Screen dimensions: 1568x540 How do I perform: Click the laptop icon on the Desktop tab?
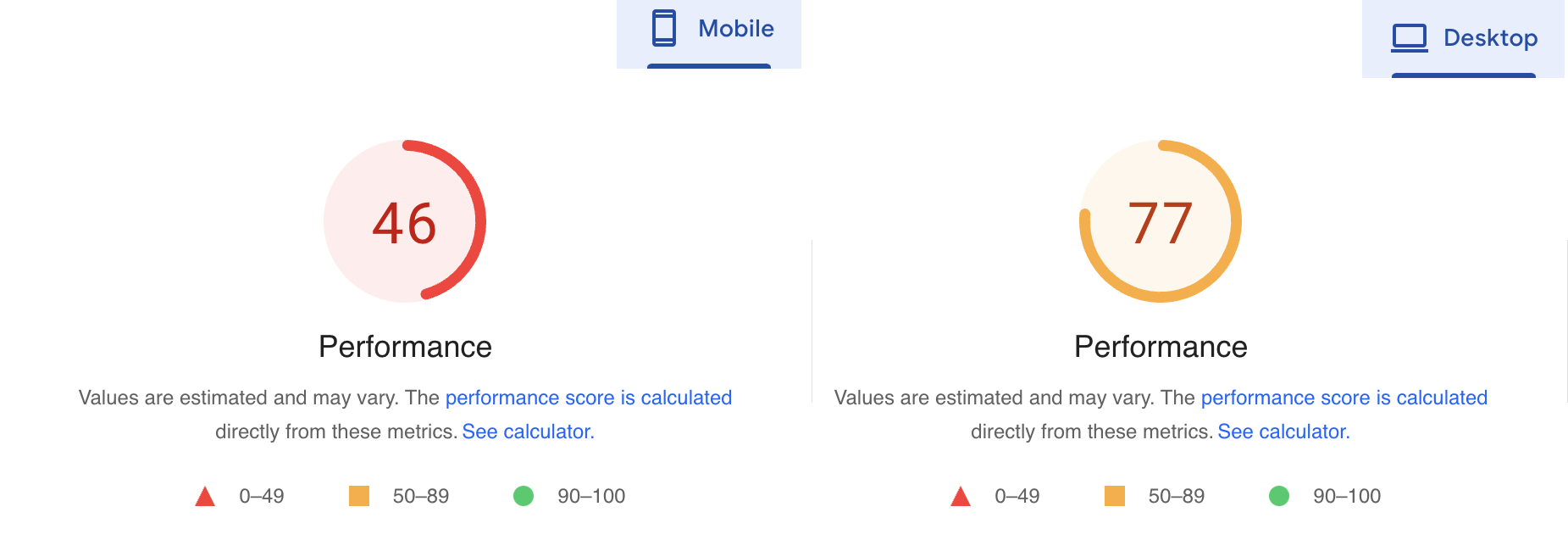[x=1410, y=38]
